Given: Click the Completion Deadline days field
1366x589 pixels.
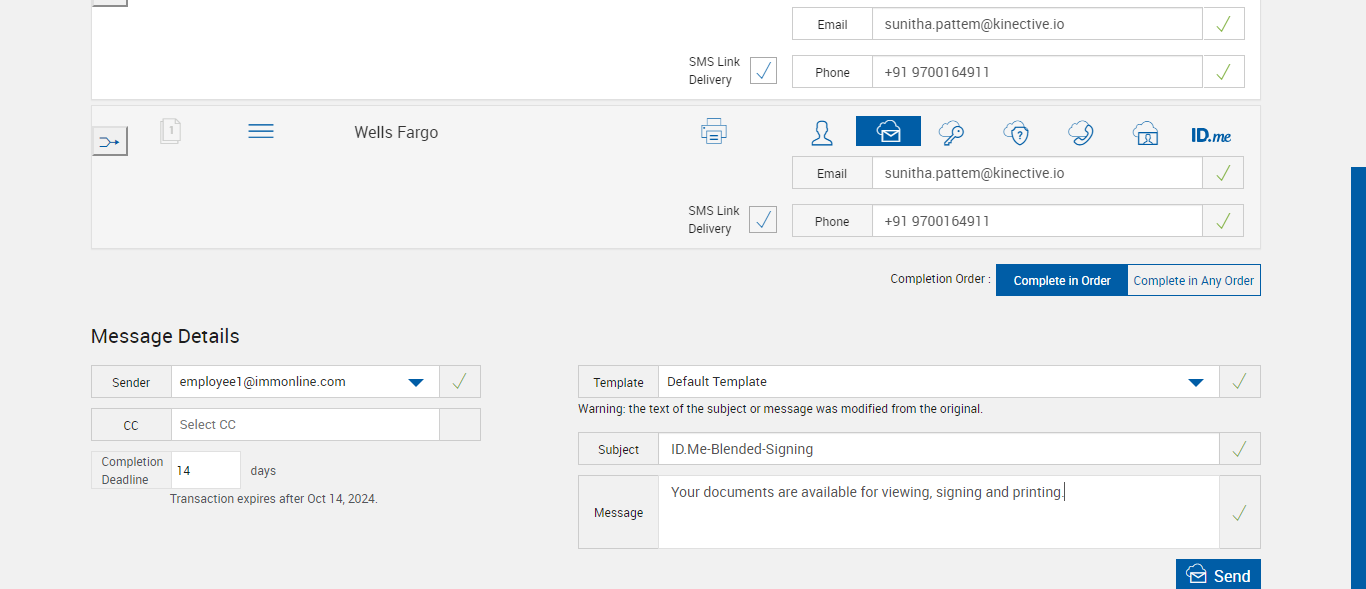Looking at the screenshot, I should point(206,470).
